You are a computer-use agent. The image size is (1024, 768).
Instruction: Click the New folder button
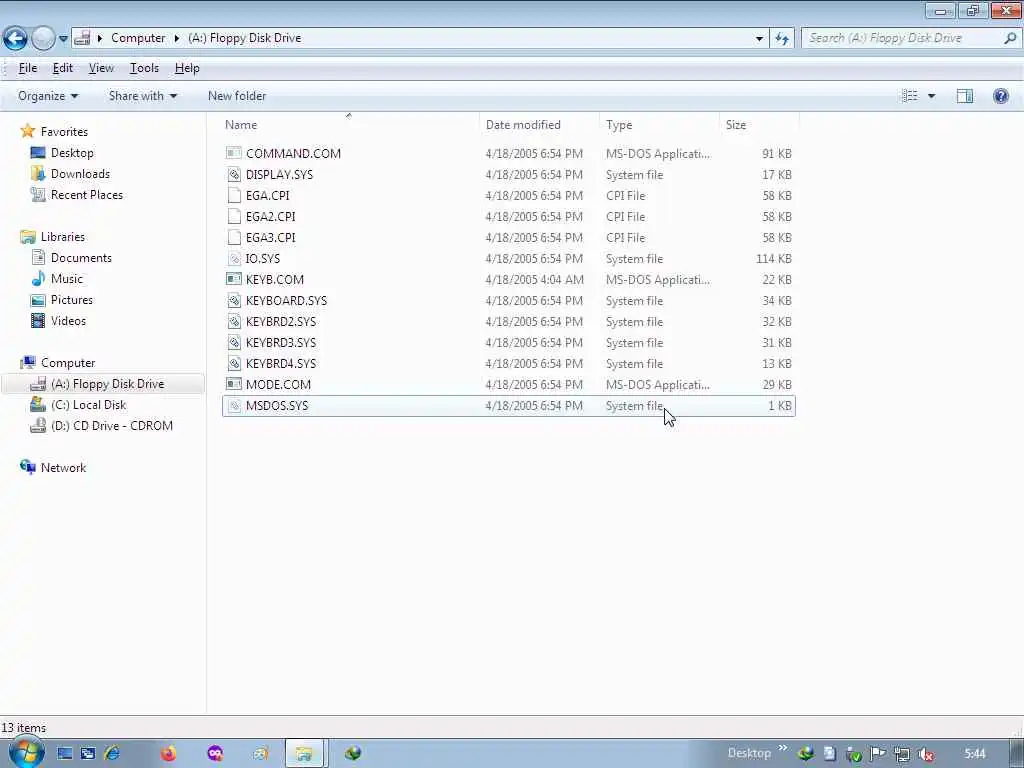point(237,96)
